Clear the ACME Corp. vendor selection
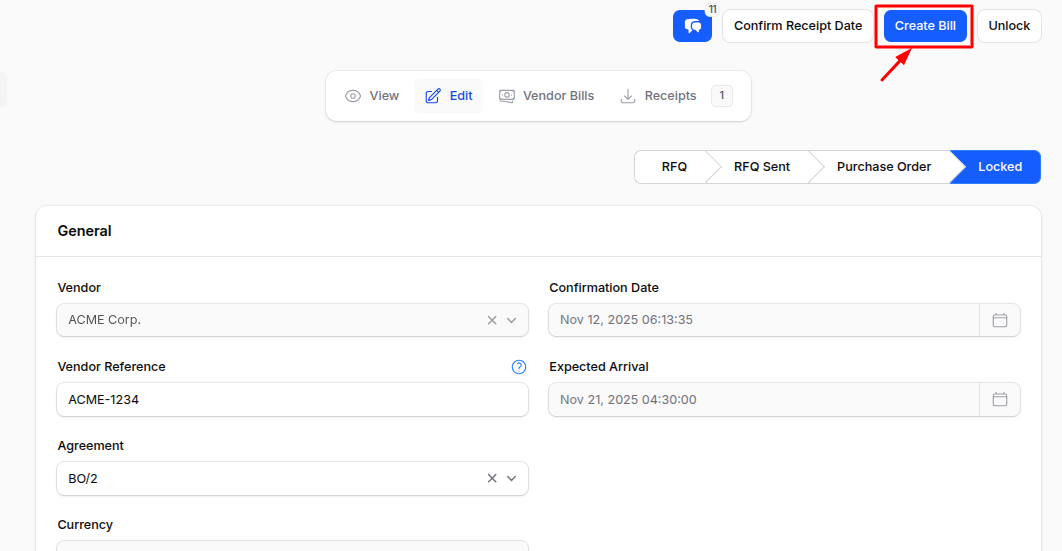Viewport: 1062px width, 551px height. 492,320
